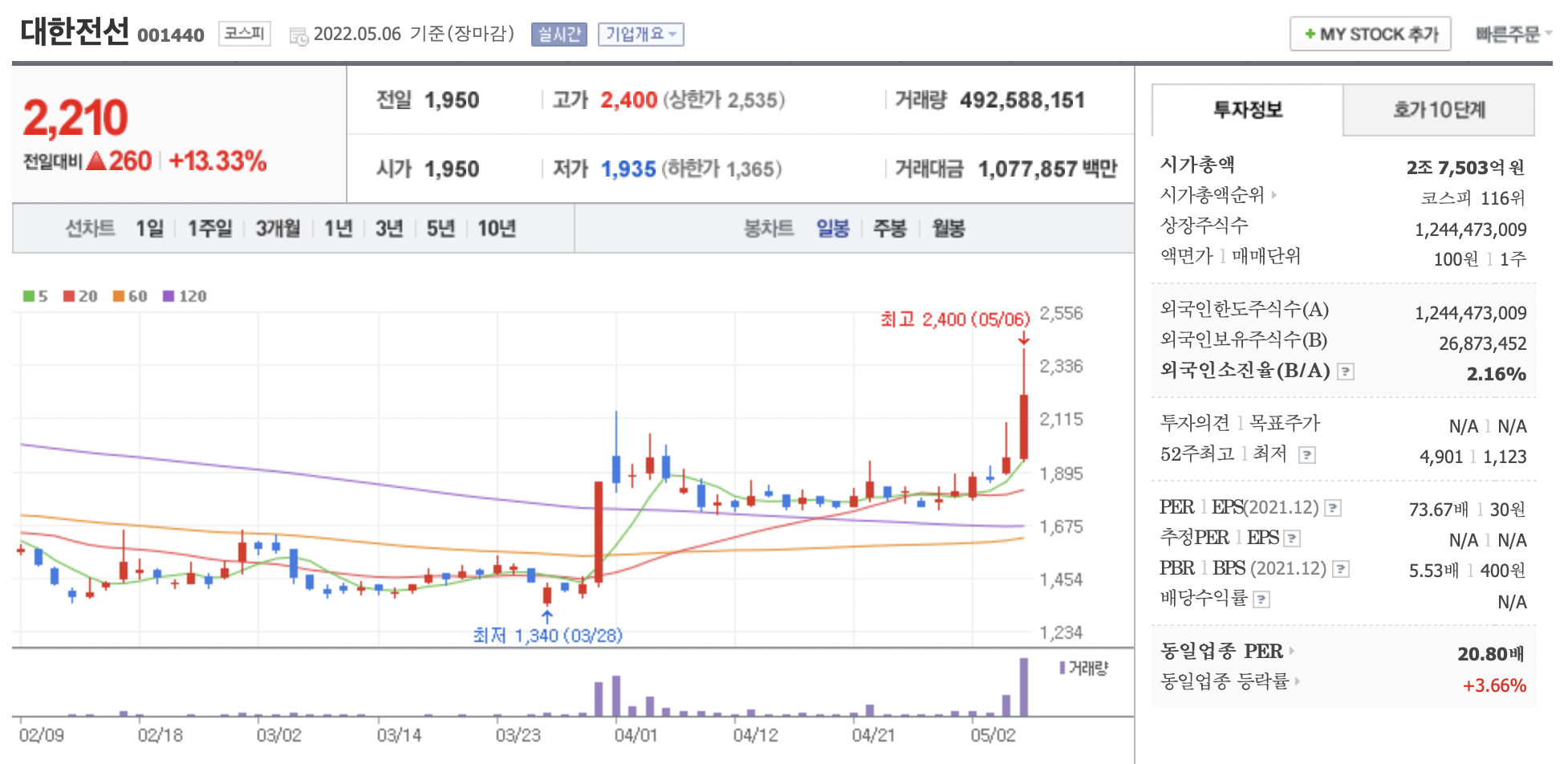Click the 거래량 492,588,151 value

click(x=1022, y=100)
